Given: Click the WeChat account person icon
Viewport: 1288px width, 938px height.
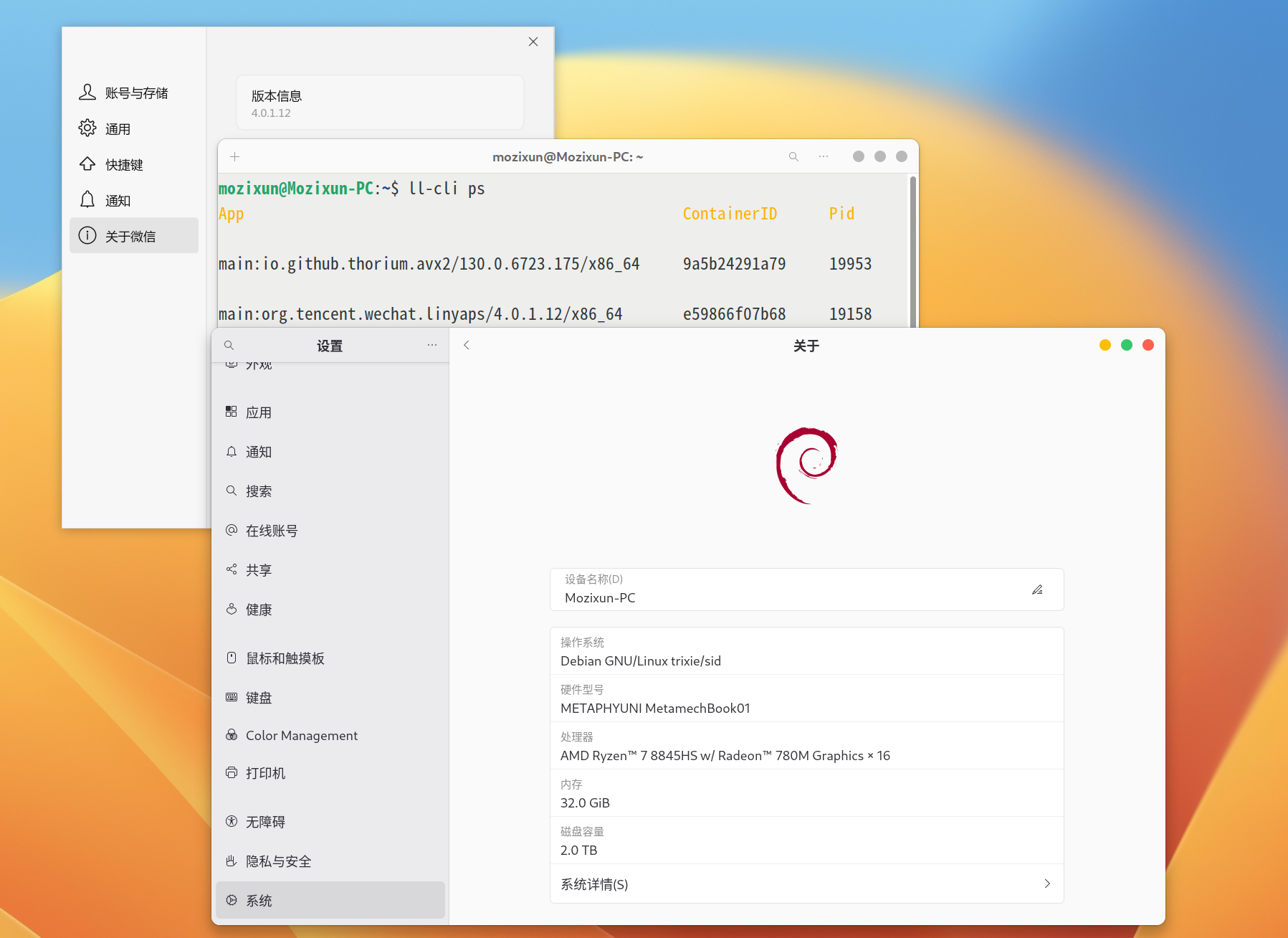Looking at the screenshot, I should point(87,92).
